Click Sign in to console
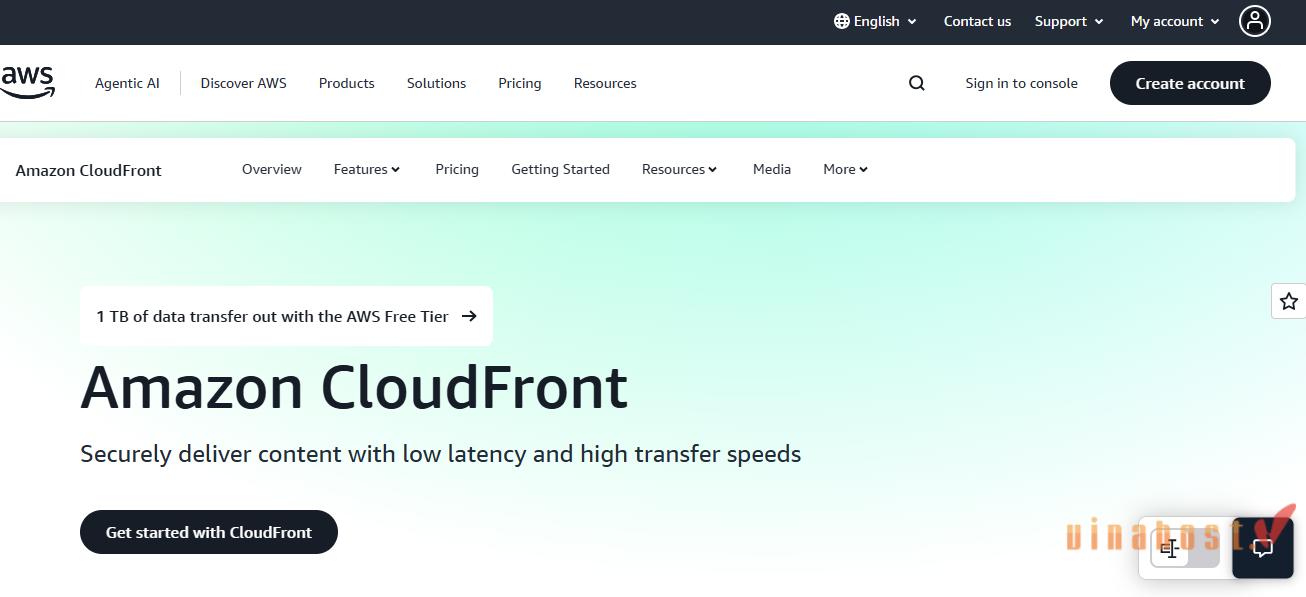Screen dimensions: 1306x597 coord(1021,83)
